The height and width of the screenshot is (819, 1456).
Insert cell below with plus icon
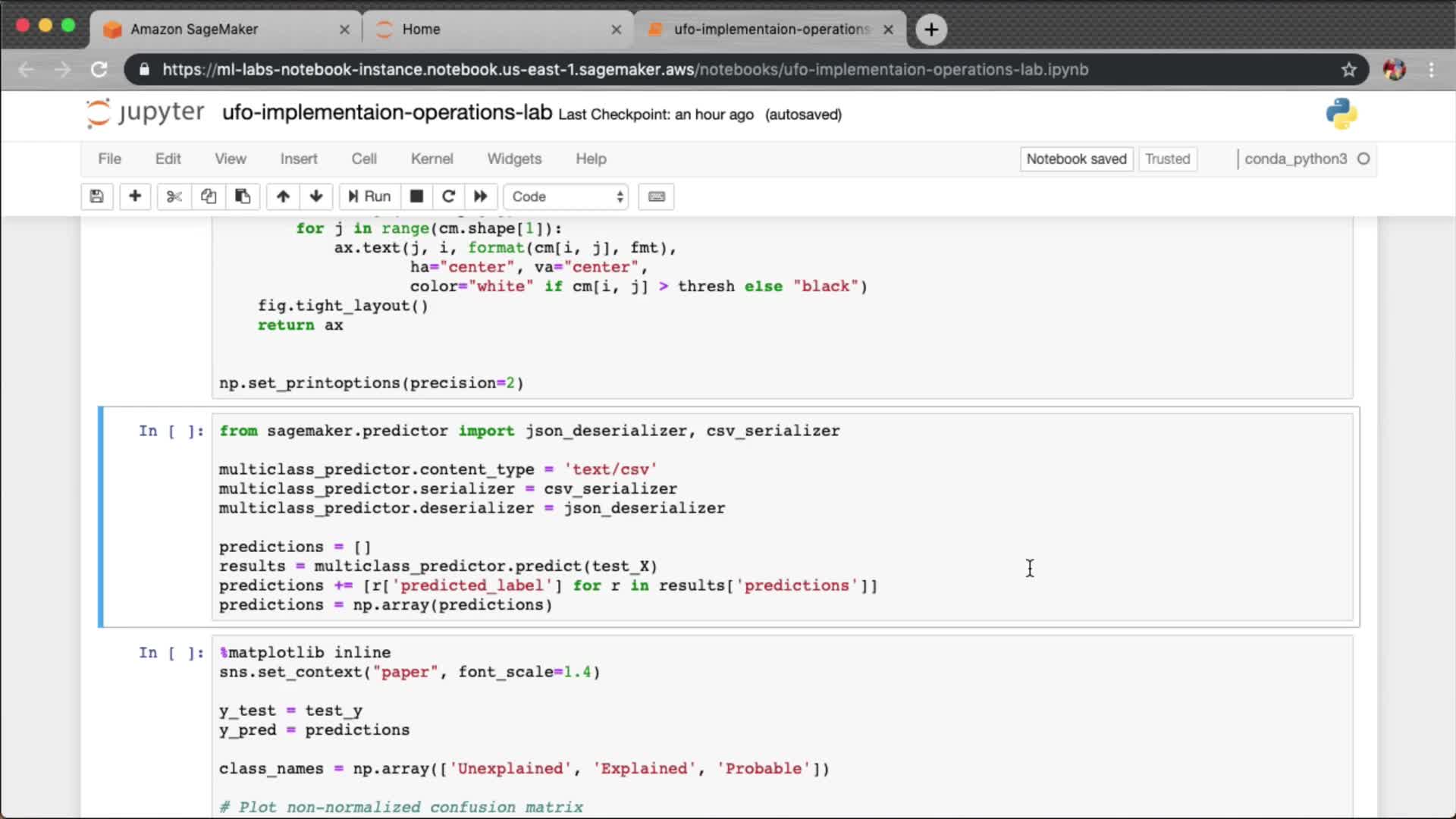pos(135,196)
